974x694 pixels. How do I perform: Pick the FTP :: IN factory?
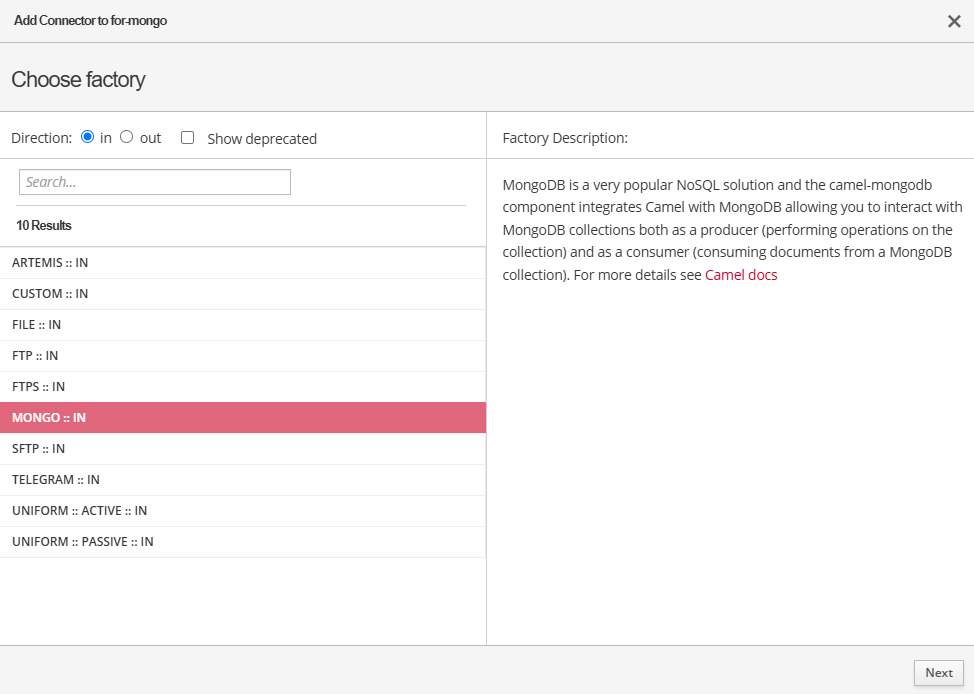(x=35, y=356)
